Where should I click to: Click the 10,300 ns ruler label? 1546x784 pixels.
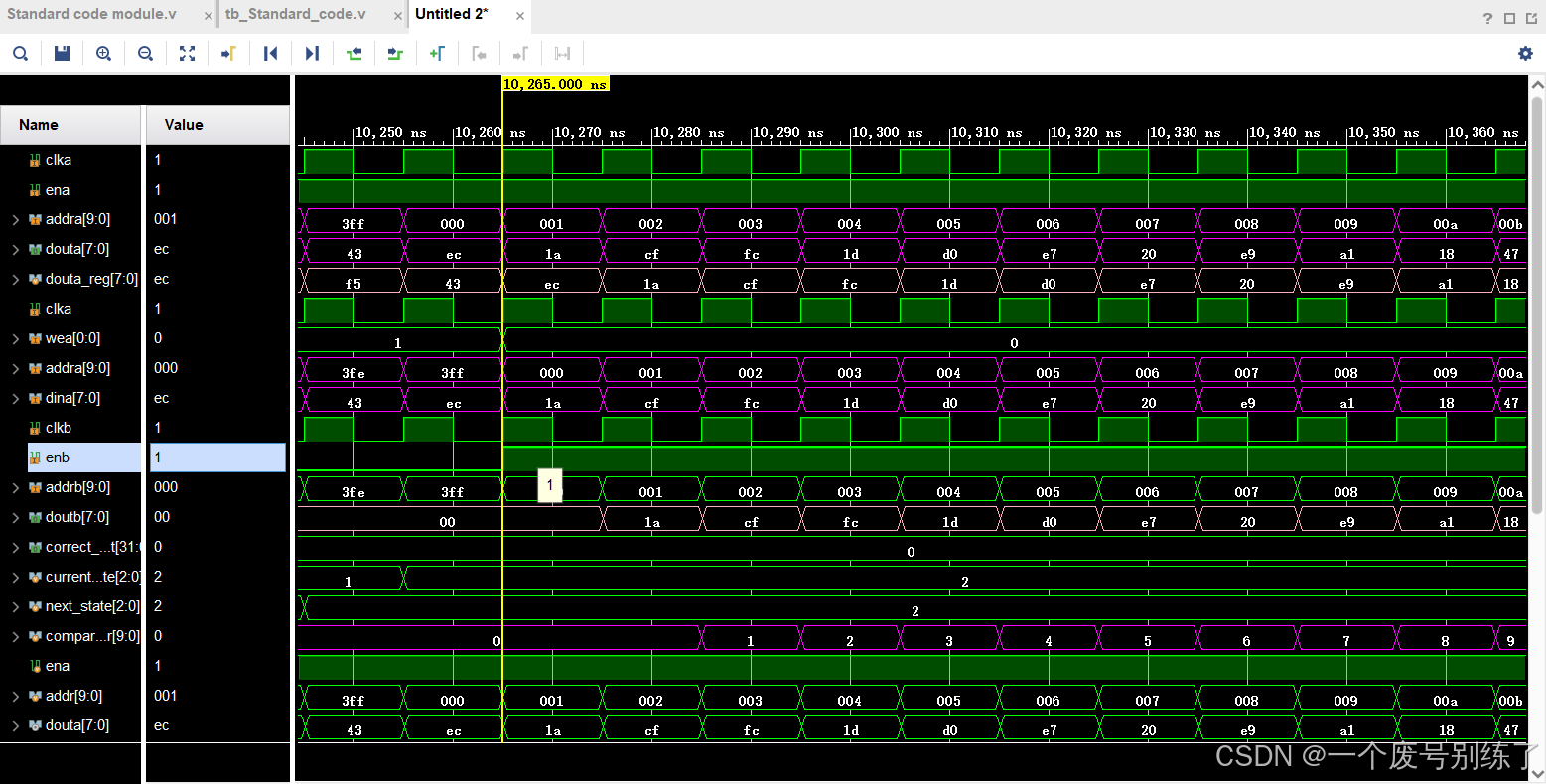coord(888,132)
